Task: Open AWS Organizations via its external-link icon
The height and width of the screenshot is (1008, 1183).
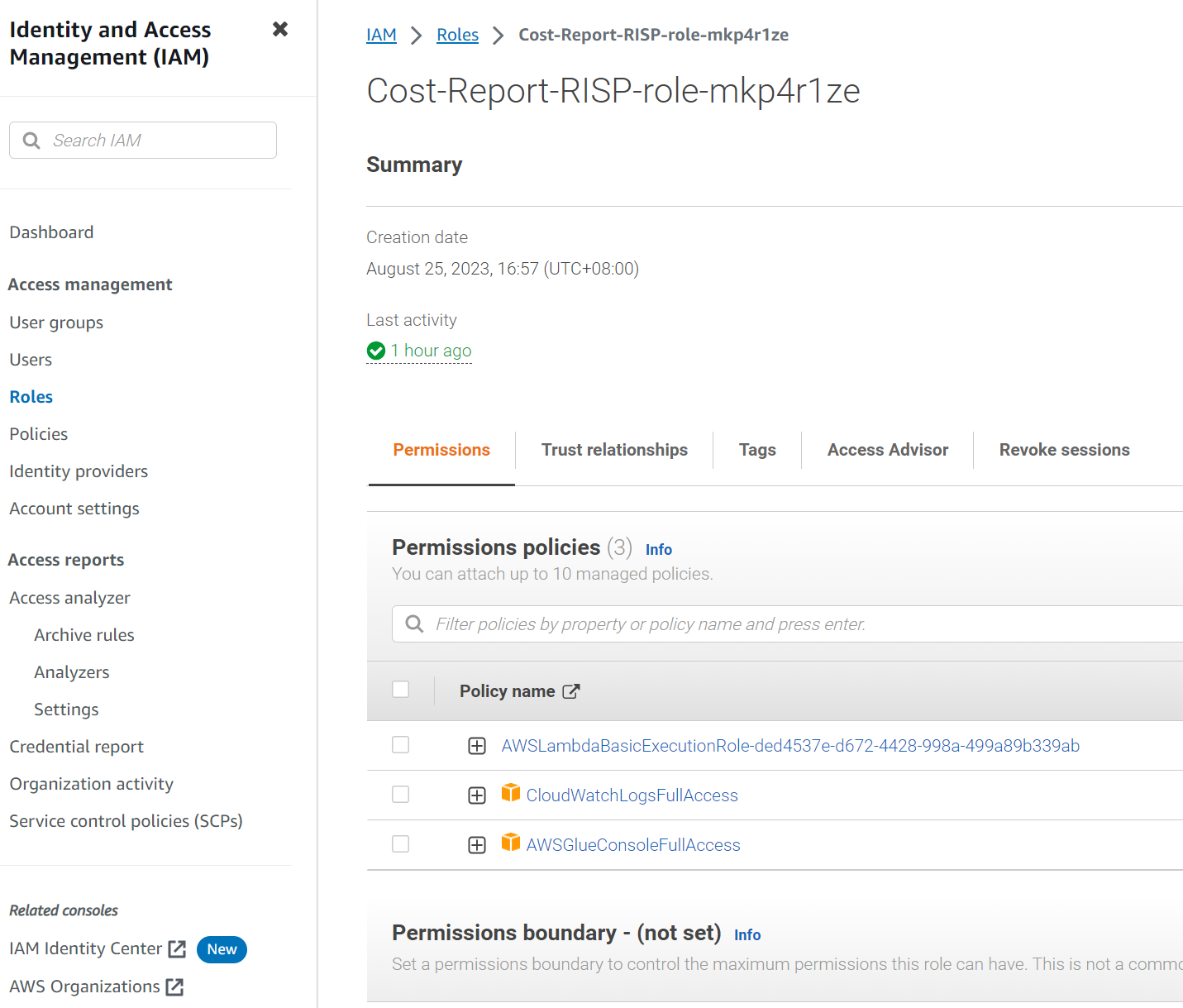Action: pyautogui.click(x=173, y=986)
